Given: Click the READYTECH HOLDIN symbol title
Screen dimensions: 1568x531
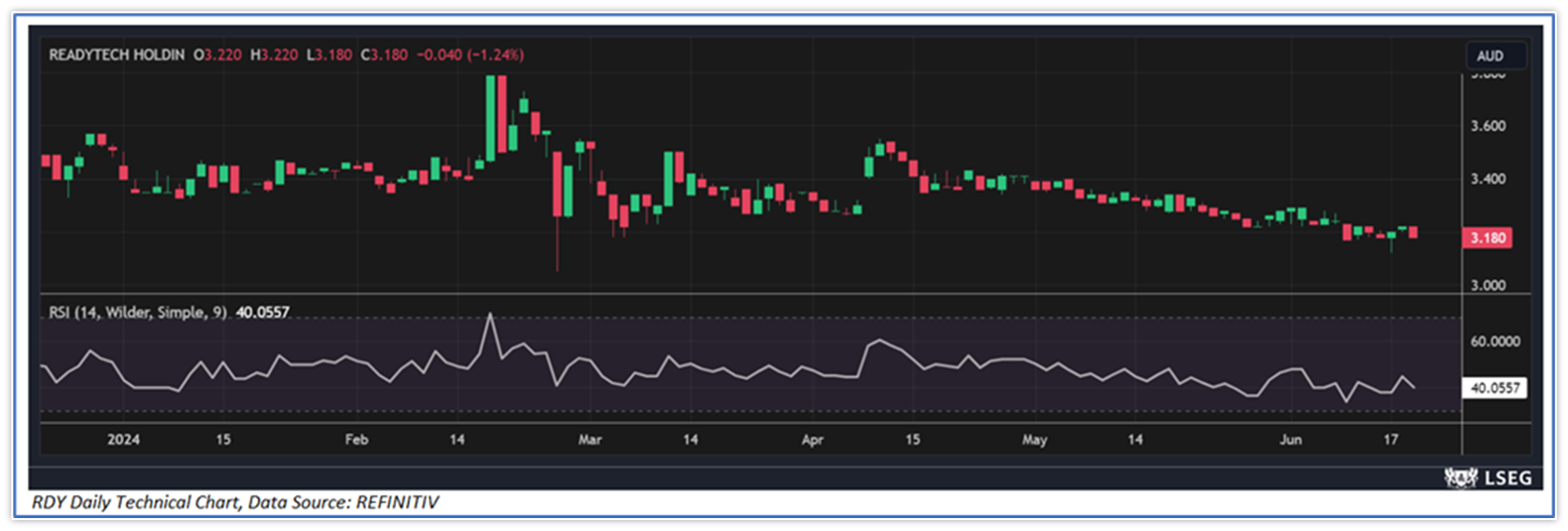Looking at the screenshot, I should coord(116,55).
